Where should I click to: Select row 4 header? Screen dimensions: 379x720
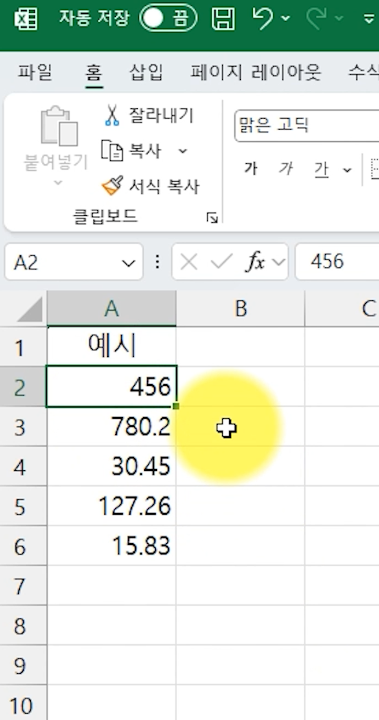(x=23, y=467)
